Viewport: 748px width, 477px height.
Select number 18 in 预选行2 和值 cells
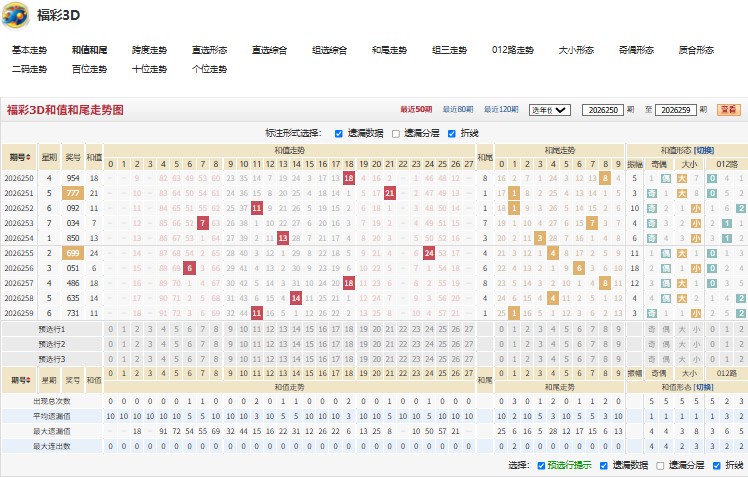click(349, 344)
